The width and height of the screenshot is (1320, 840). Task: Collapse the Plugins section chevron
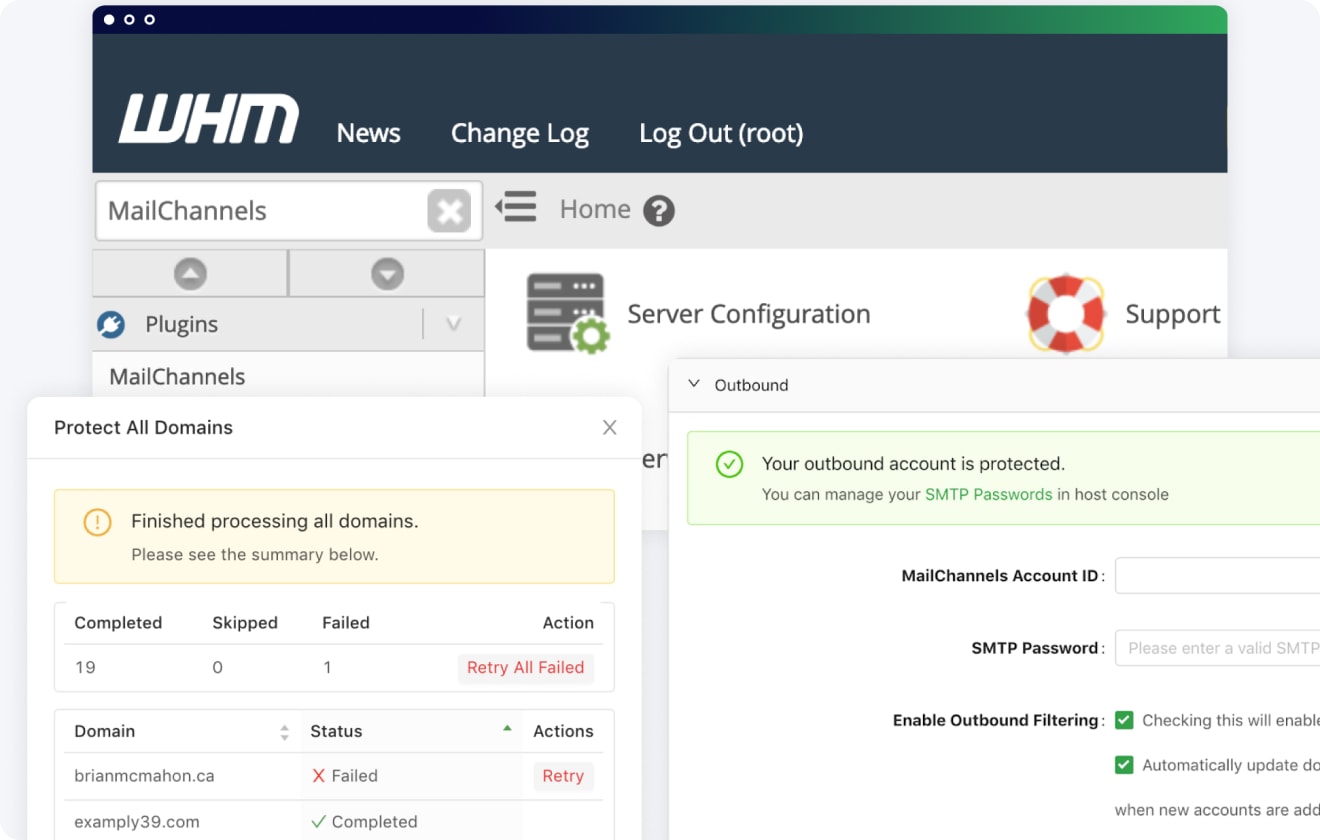coord(453,324)
